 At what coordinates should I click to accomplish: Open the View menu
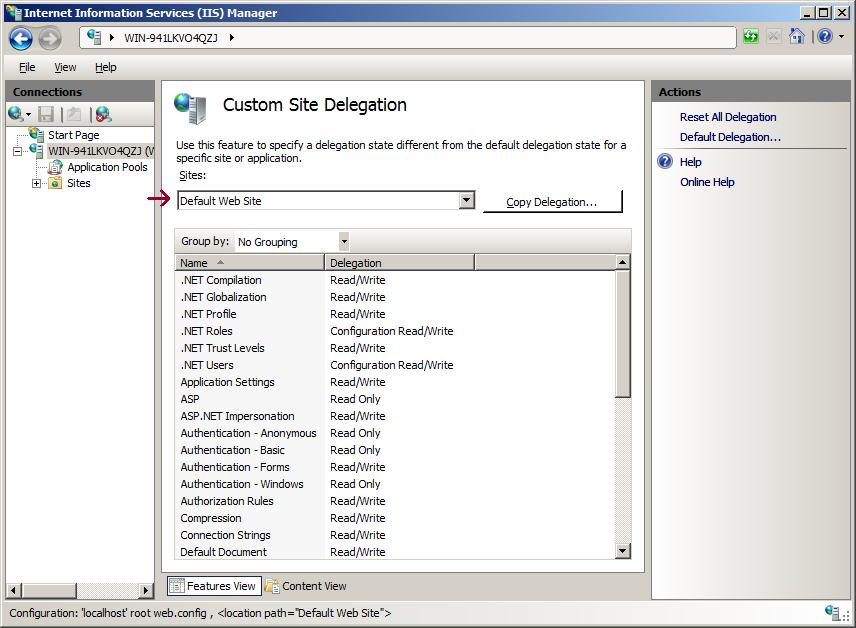click(x=65, y=67)
